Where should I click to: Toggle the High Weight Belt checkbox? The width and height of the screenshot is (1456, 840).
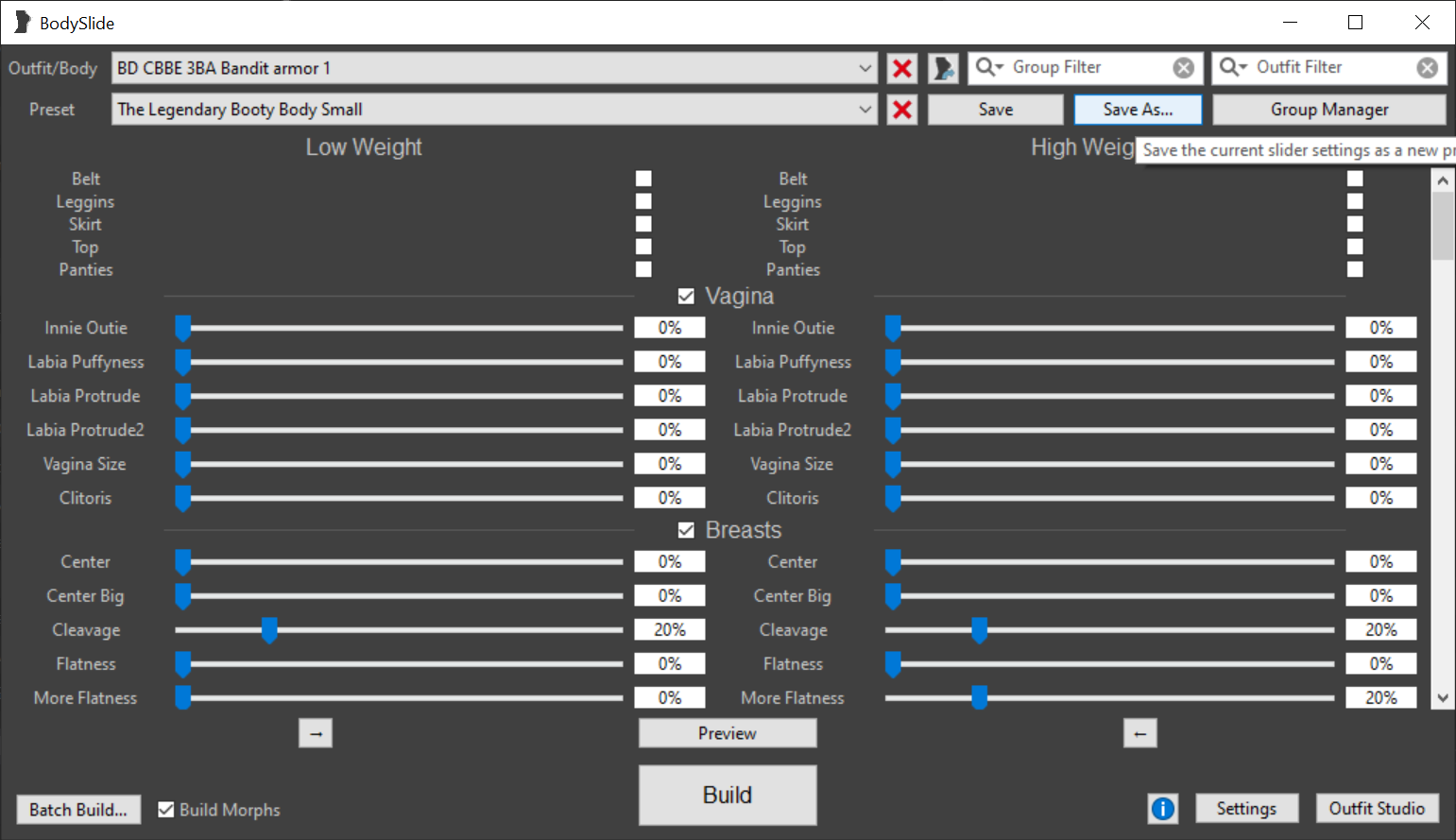pos(1355,179)
